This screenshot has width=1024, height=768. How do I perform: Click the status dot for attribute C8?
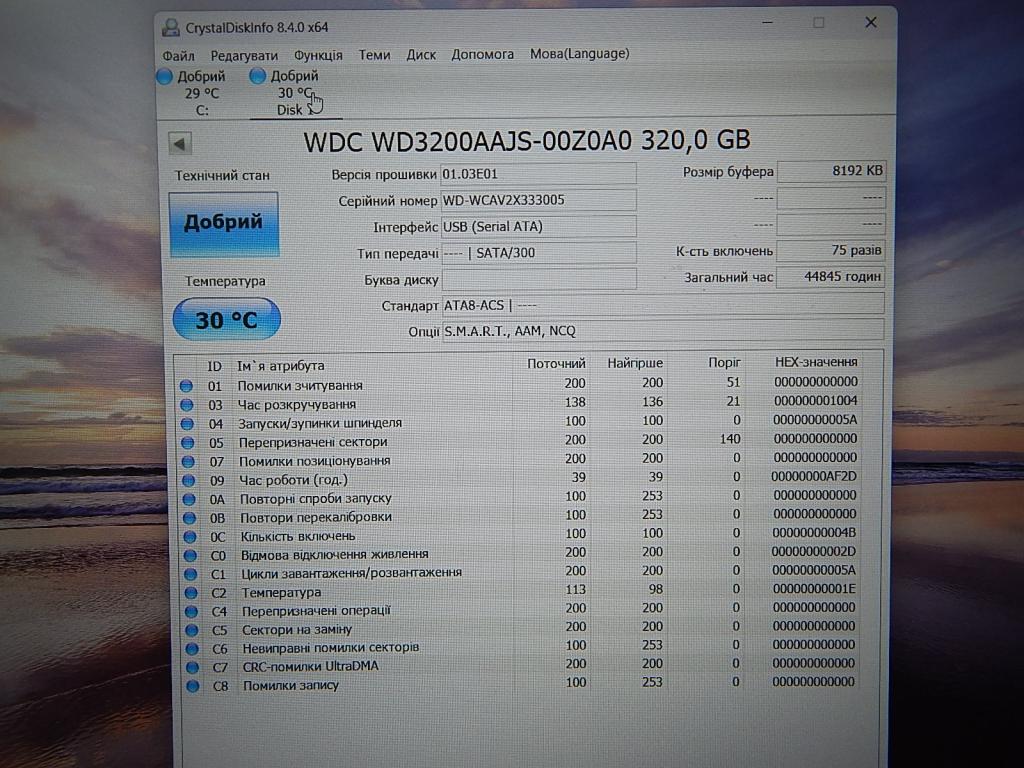tap(193, 686)
